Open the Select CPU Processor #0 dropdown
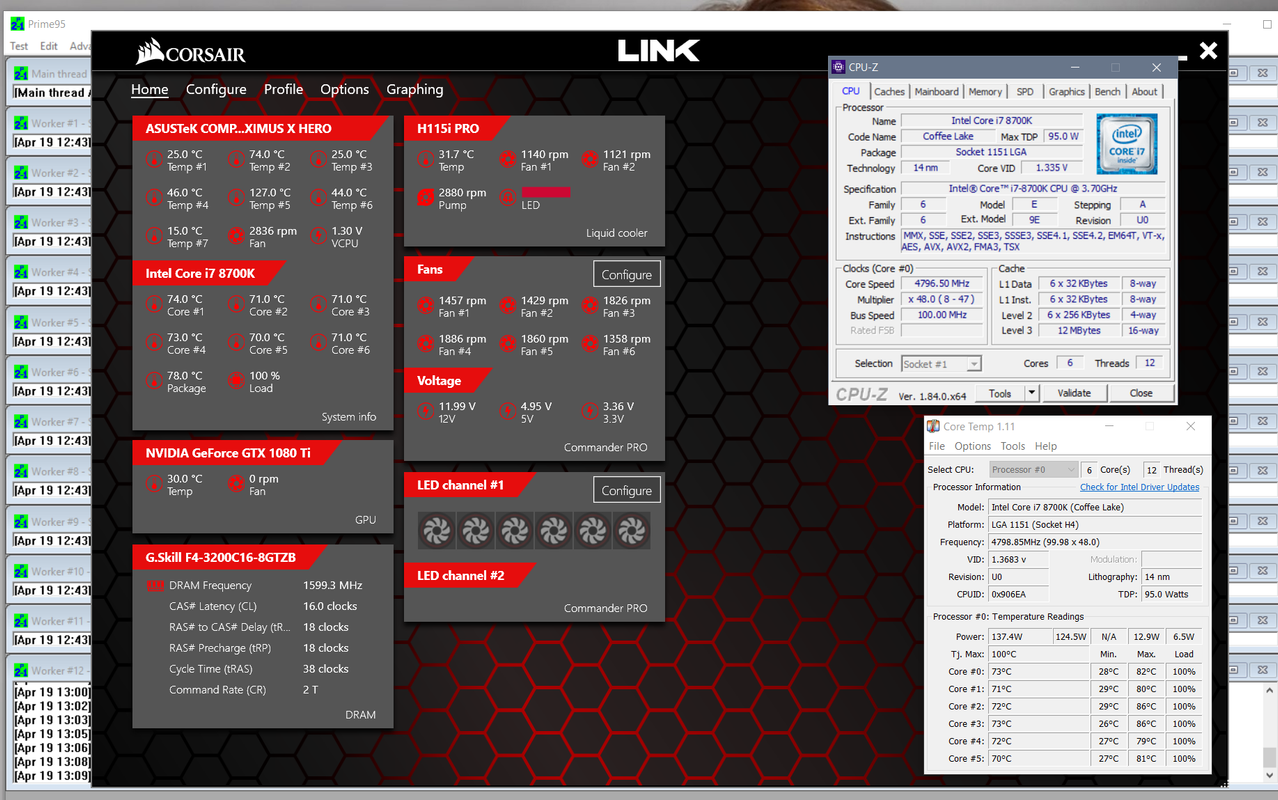This screenshot has height=800, width=1278. pos(1033,469)
